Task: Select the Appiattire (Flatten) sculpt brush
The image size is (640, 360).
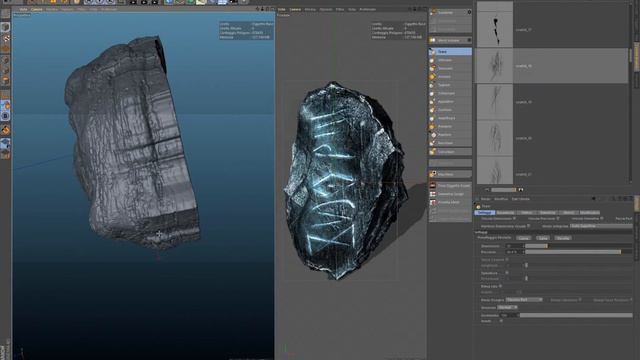Action: (450, 102)
